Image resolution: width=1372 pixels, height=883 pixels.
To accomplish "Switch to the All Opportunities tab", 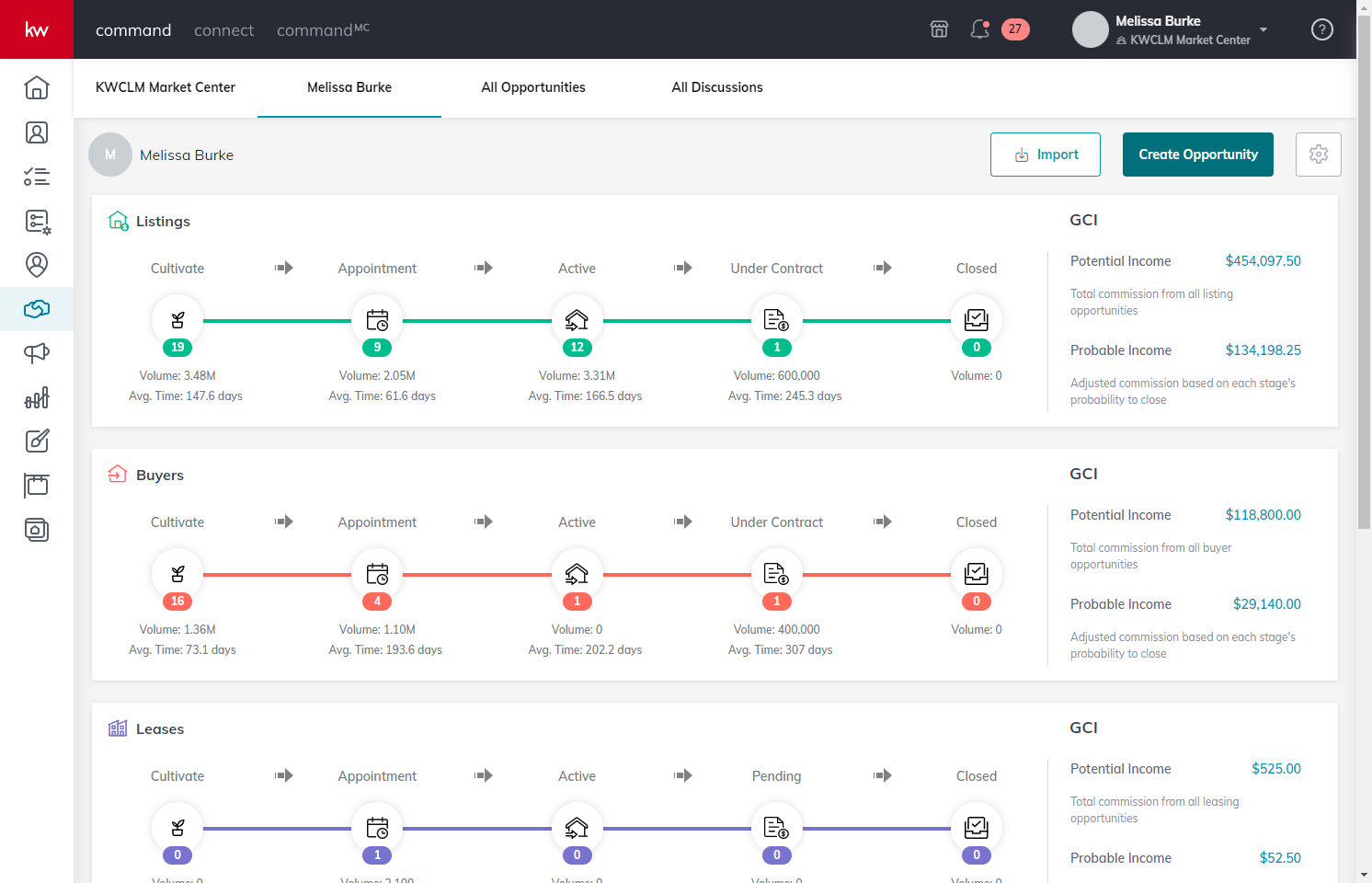I will click(x=533, y=87).
